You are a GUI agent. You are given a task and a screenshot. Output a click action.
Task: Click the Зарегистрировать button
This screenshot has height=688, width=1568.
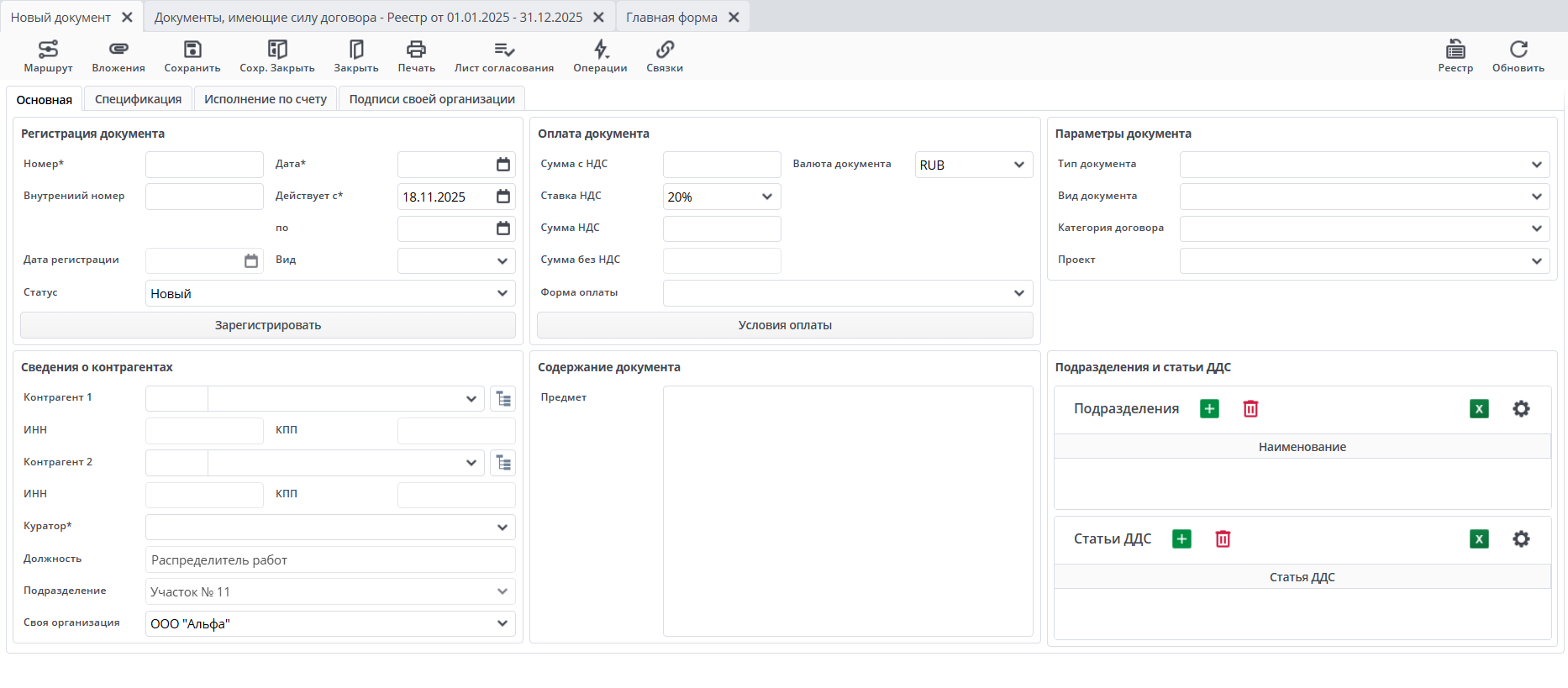(268, 325)
